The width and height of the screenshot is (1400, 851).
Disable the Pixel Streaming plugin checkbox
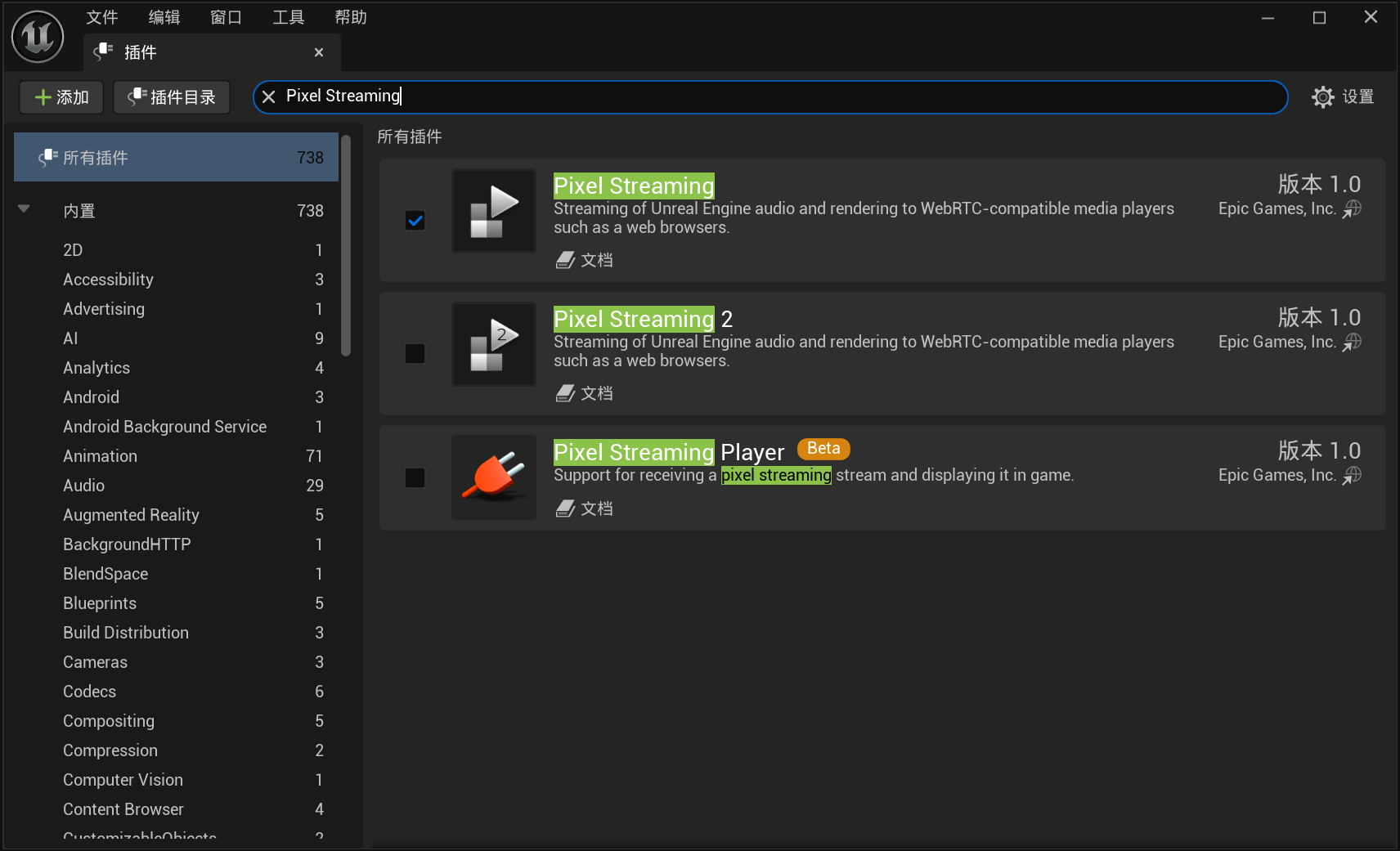pos(415,220)
